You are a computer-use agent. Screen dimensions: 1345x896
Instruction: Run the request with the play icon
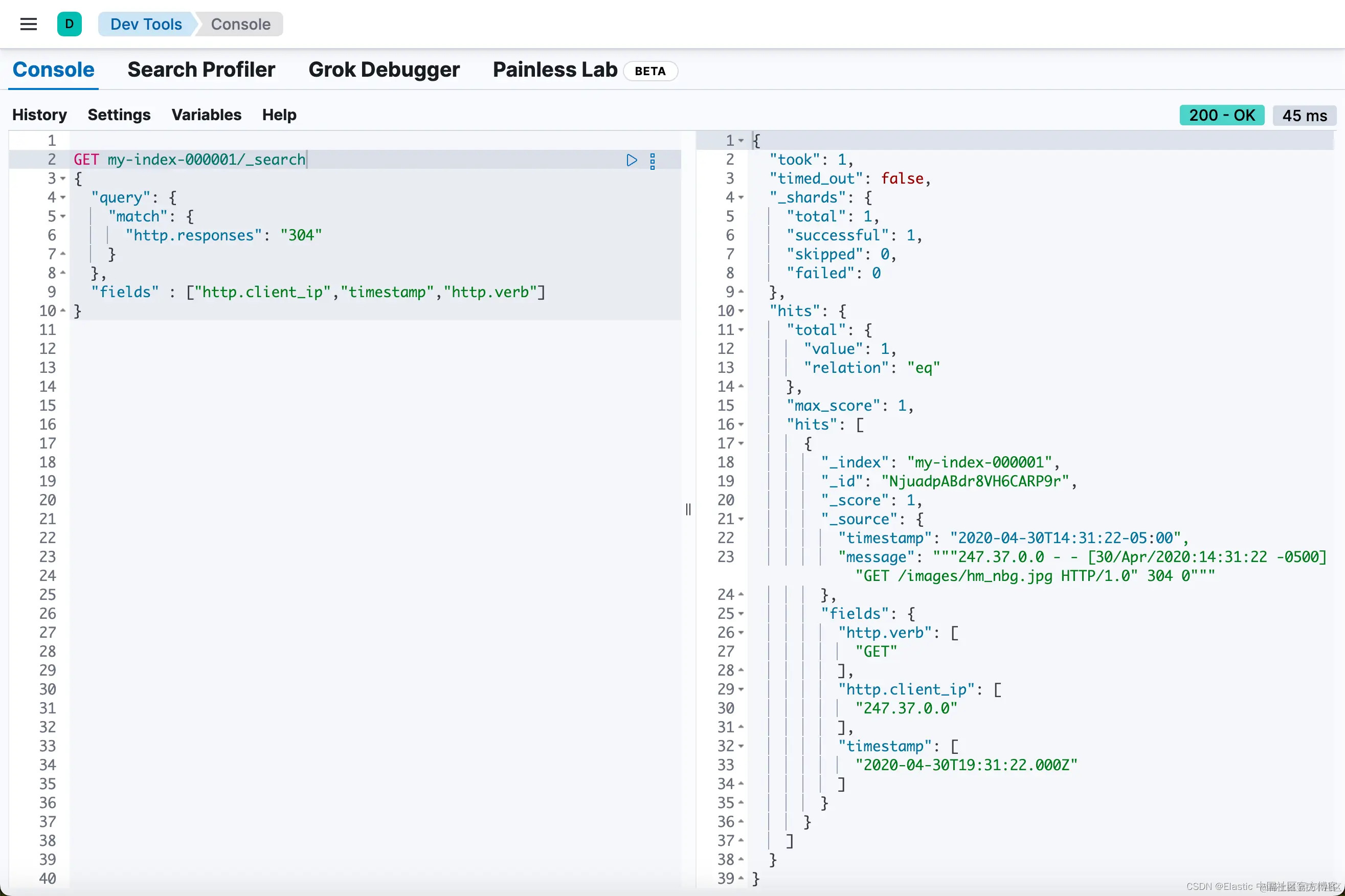[632, 160]
